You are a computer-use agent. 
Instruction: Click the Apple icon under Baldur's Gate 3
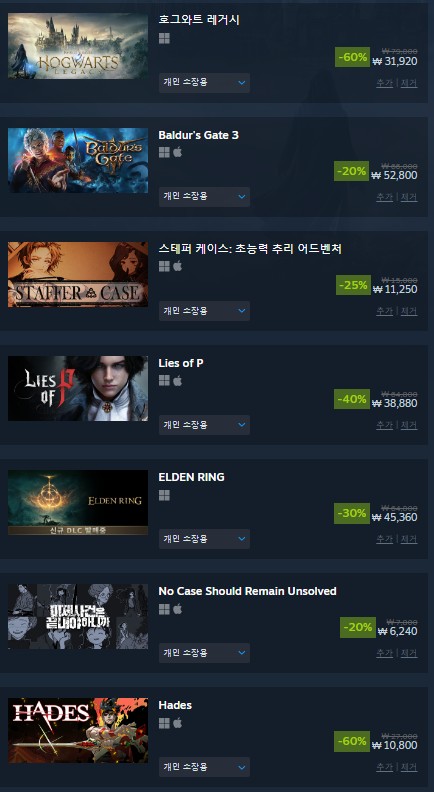(x=177, y=153)
